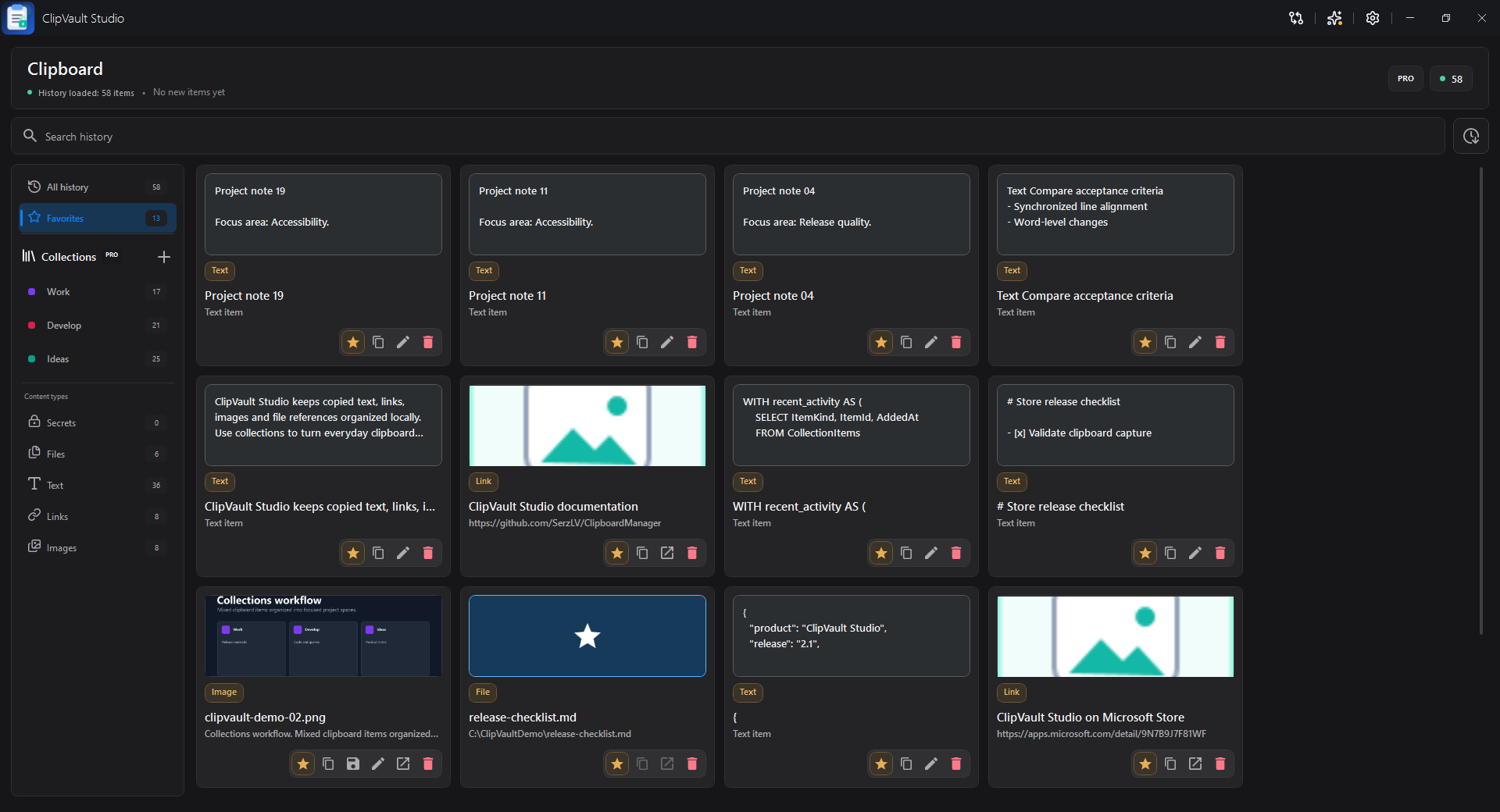Filter by Files content type

(98, 454)
